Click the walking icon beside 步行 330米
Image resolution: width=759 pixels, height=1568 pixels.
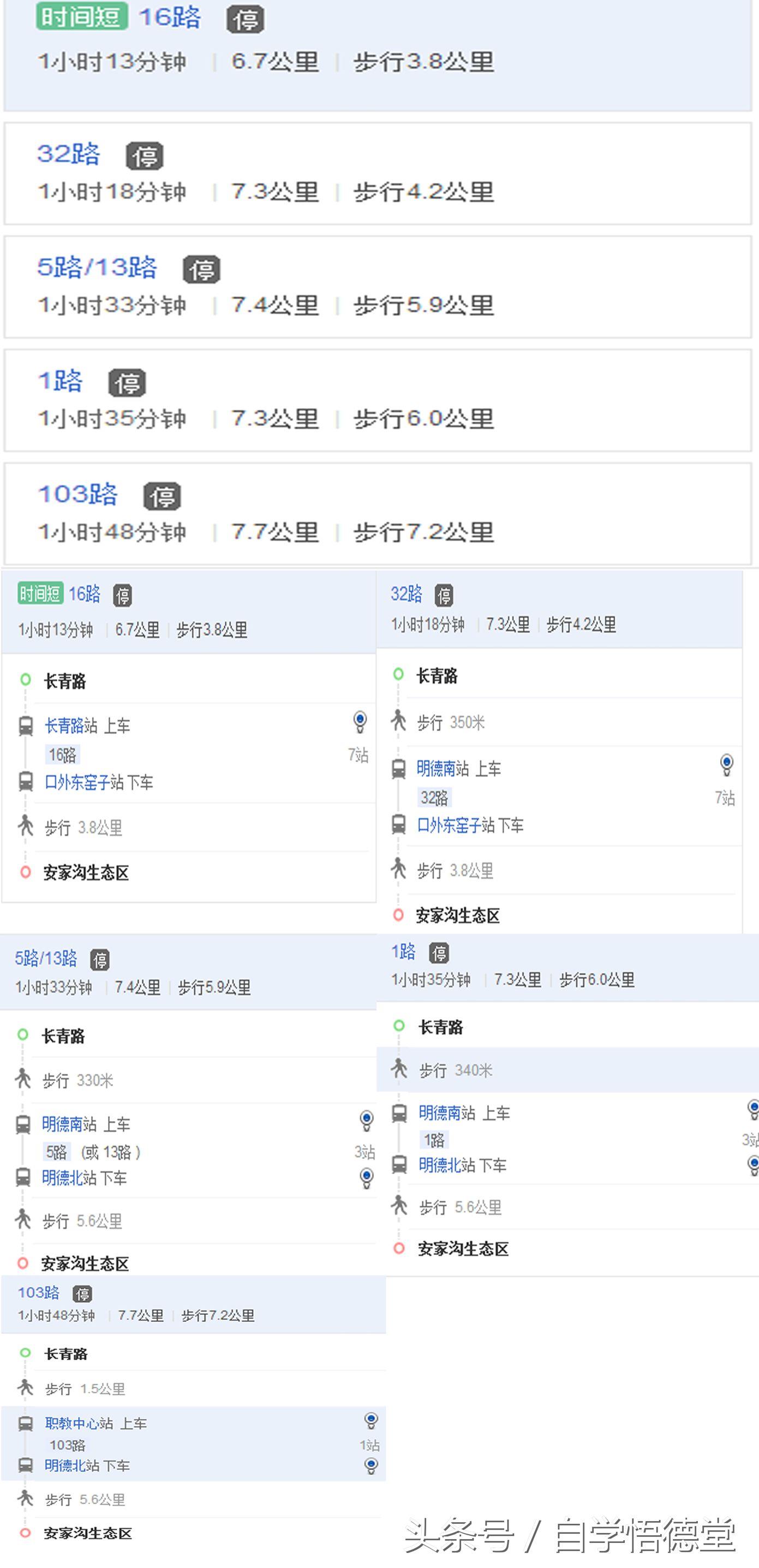pyautogui.click(x=23, y=1079)
